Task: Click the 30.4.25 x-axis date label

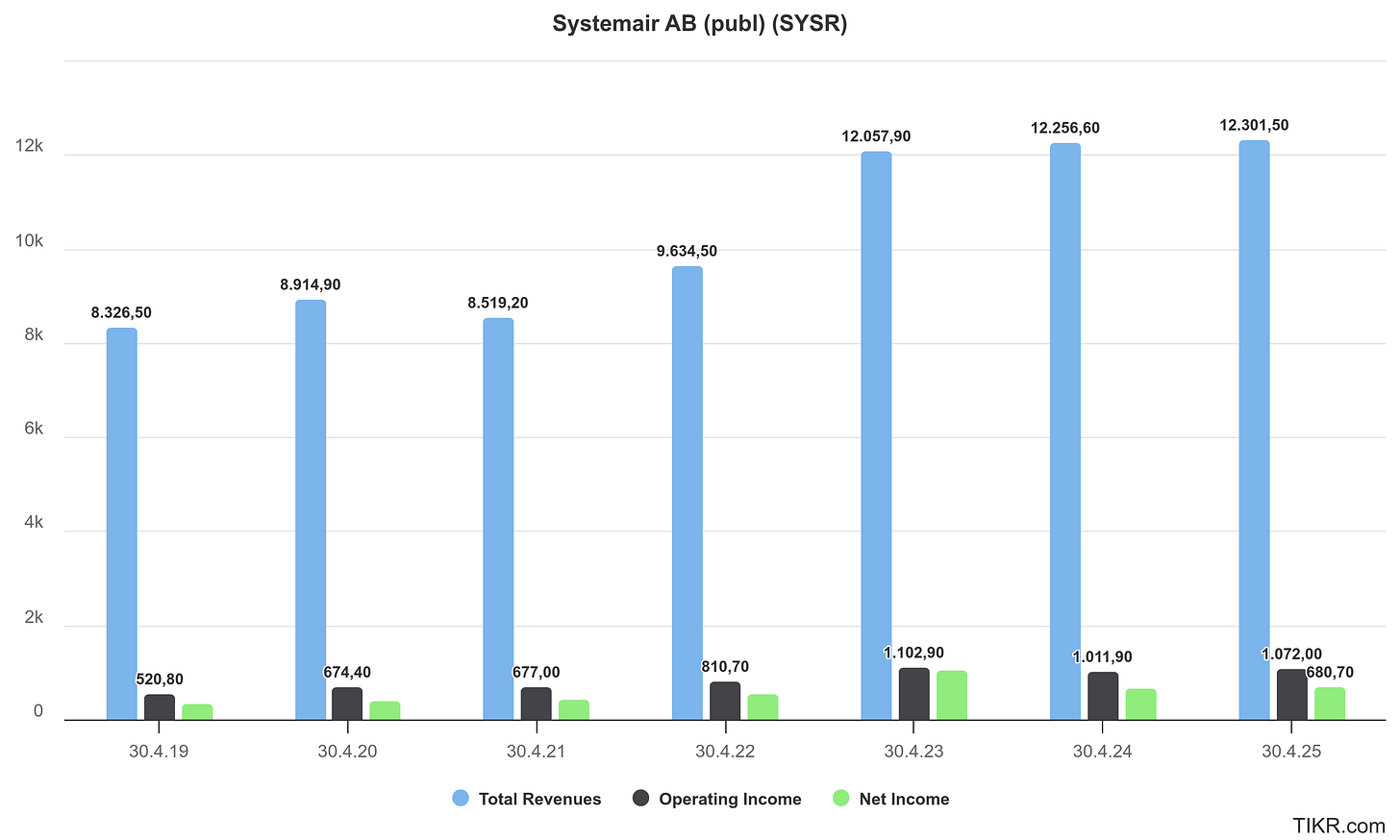Action: click(1291, 752)
